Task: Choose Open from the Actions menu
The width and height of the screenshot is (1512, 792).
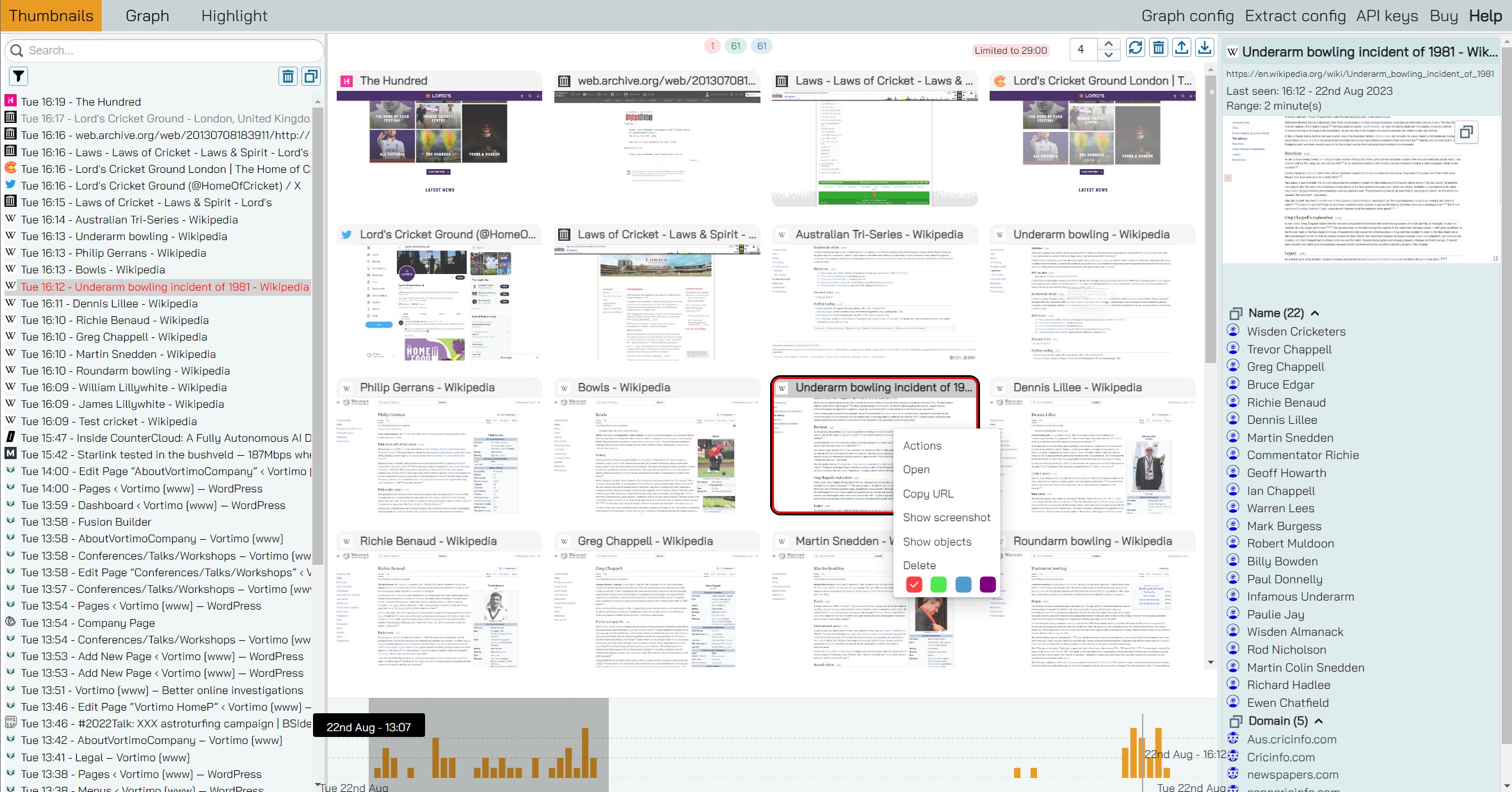Action: pyautogui.click(x=916, y=469)
